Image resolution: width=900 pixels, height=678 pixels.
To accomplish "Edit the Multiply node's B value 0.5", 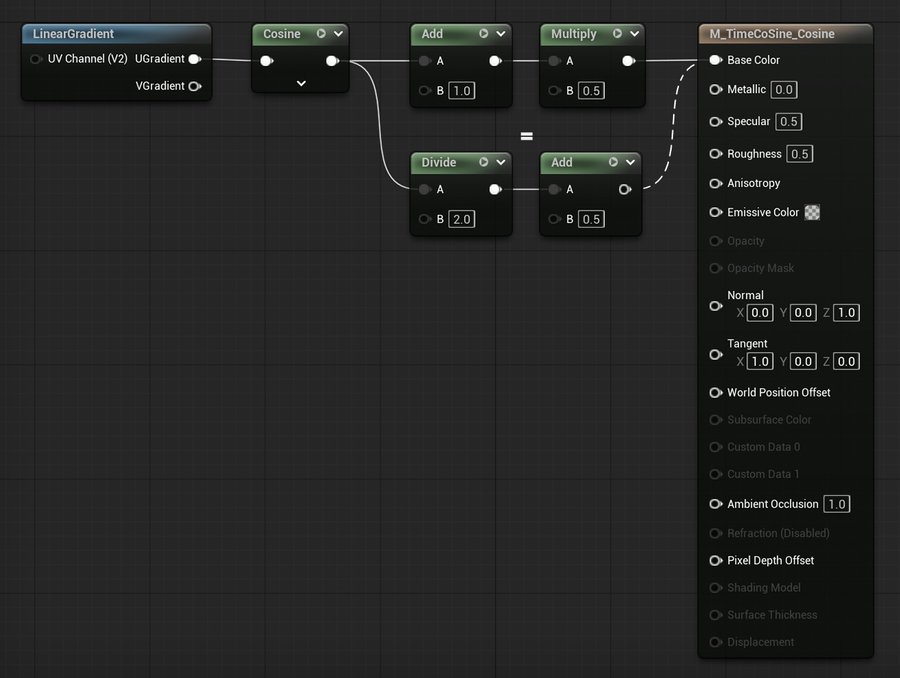I will [x=591, y=91].
